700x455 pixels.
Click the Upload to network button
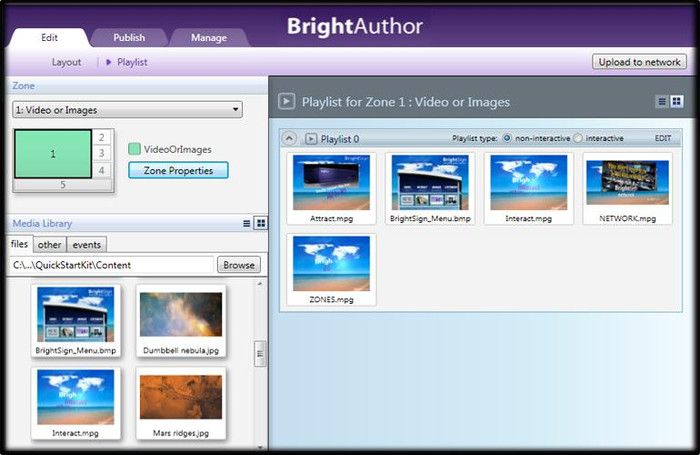click(x=639, y=62)
